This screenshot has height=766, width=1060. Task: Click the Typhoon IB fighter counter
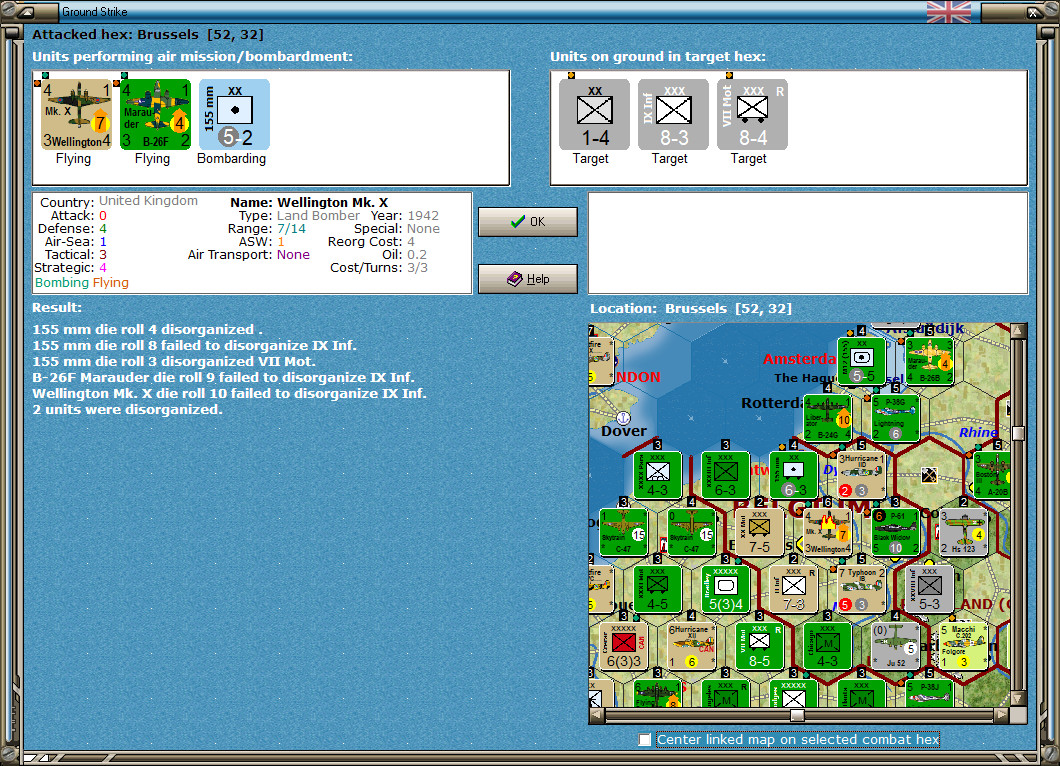click(x=861, y=590)
